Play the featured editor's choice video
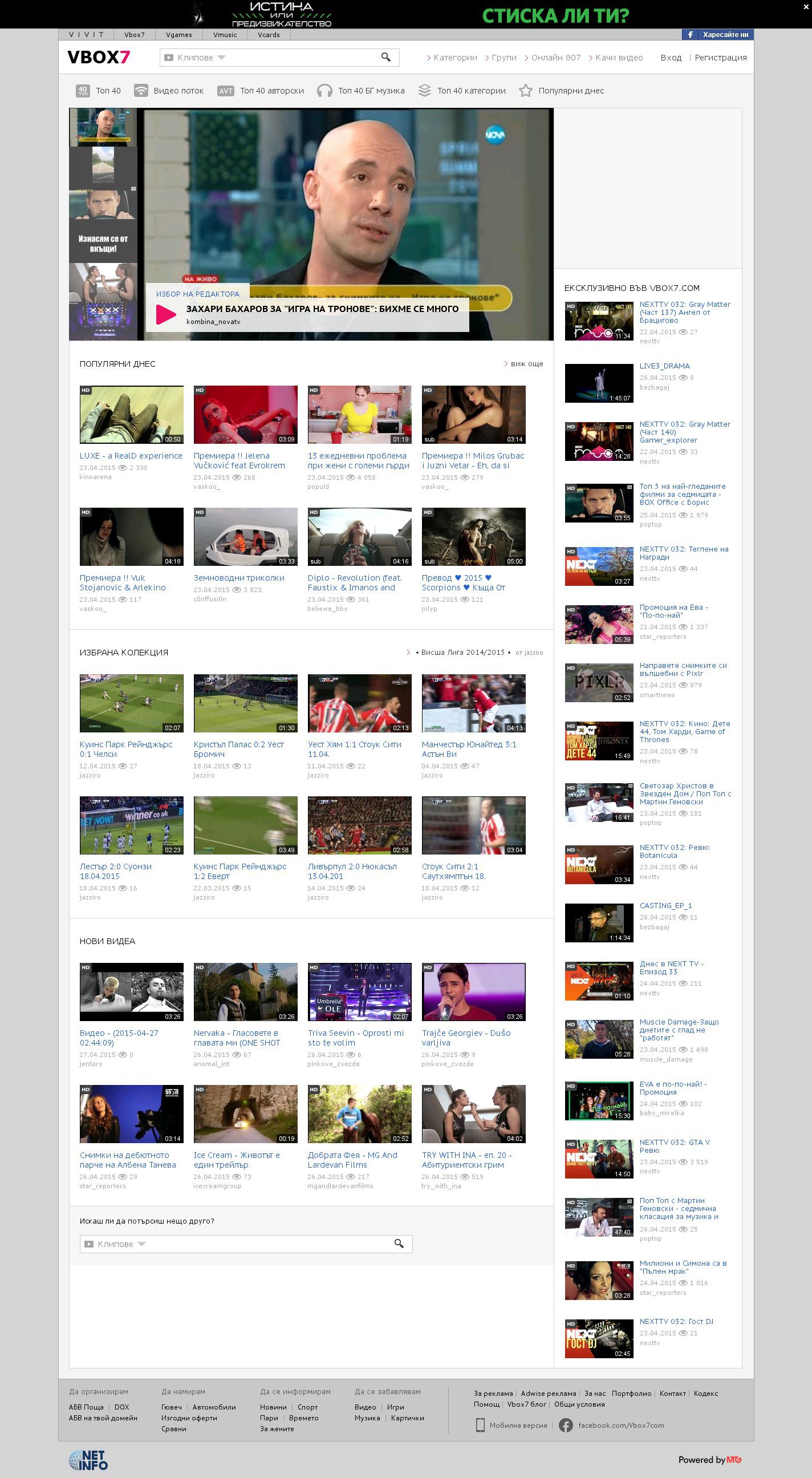 167,314
